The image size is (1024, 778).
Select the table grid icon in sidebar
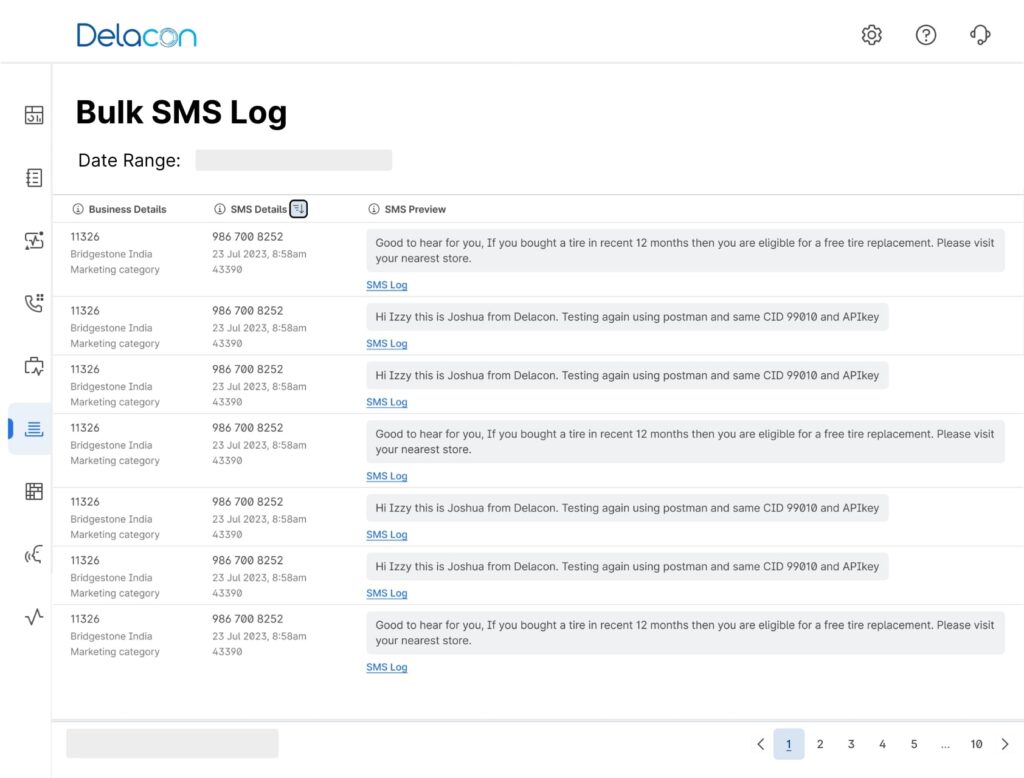[34, 491]
